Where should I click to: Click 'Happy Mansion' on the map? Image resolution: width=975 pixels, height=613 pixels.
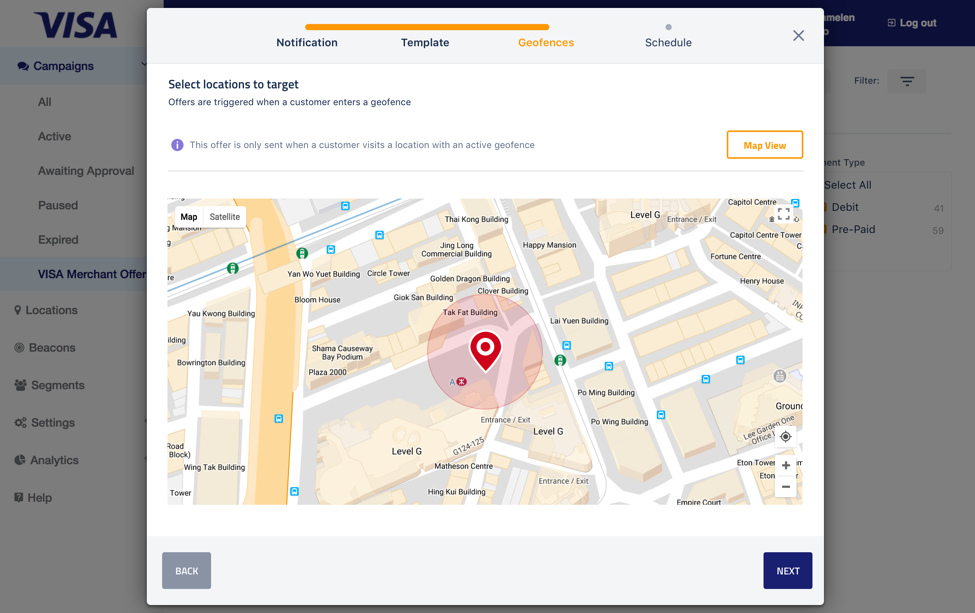550,245
